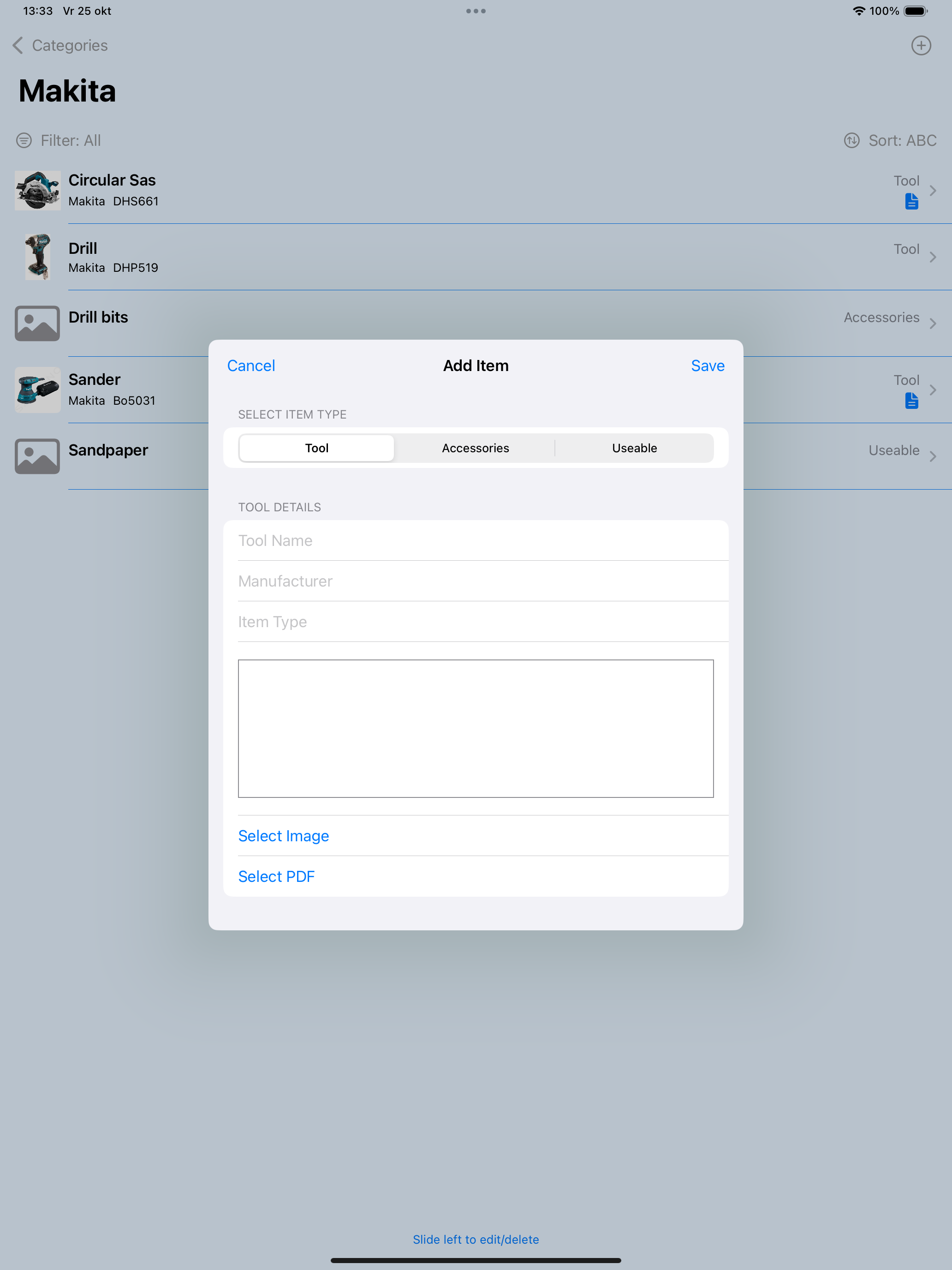Click the Sandpaper placeholder image icon
The width and height of the screenshot is (952, 1270).
37,456
